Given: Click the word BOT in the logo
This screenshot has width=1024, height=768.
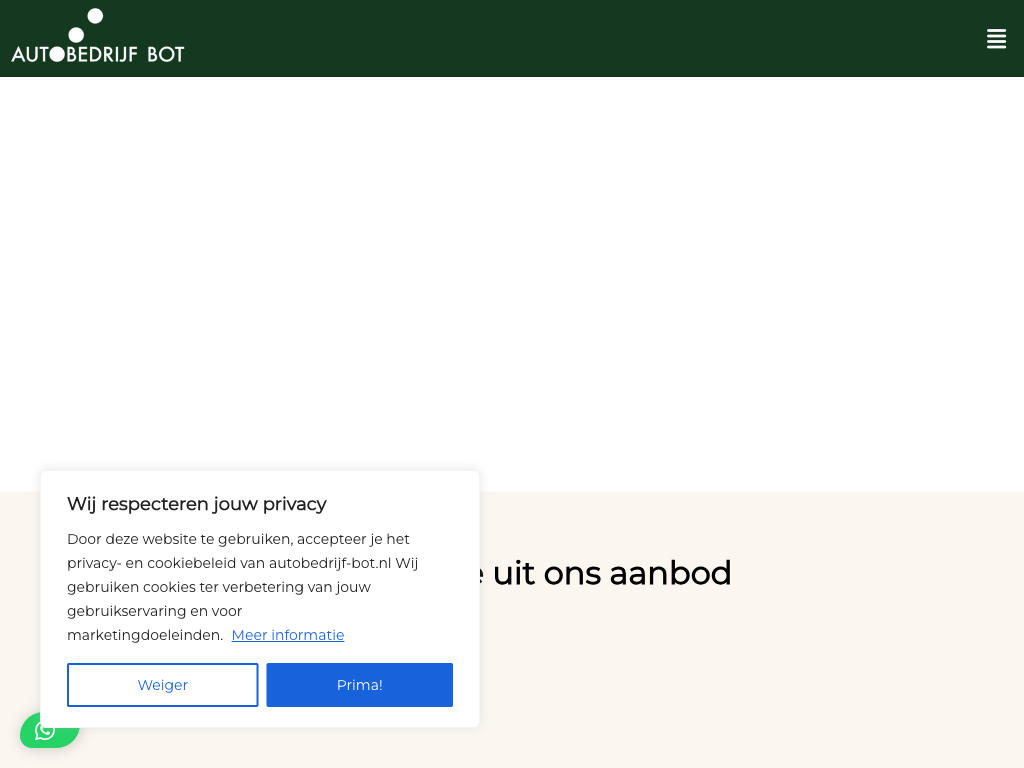Looking at the screenshot, I should [x=165, y=54].
